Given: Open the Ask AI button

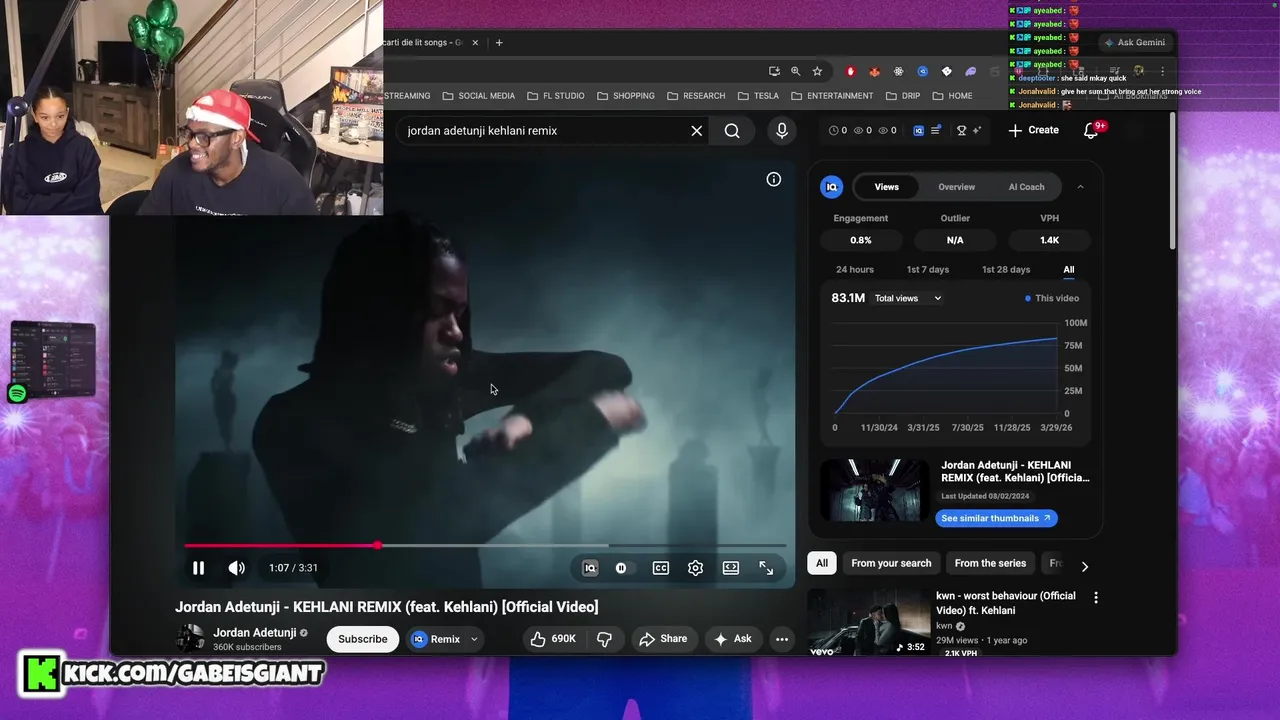Looking at the screenshot, I should [733, 639].
